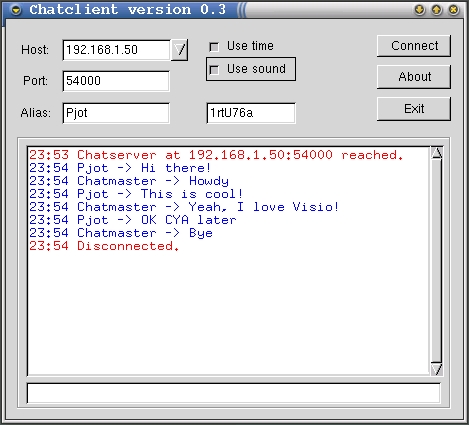Minimize the Chatclient window
Image resolution: width=469 pixels, height=425 pixels.
point(419,10)
